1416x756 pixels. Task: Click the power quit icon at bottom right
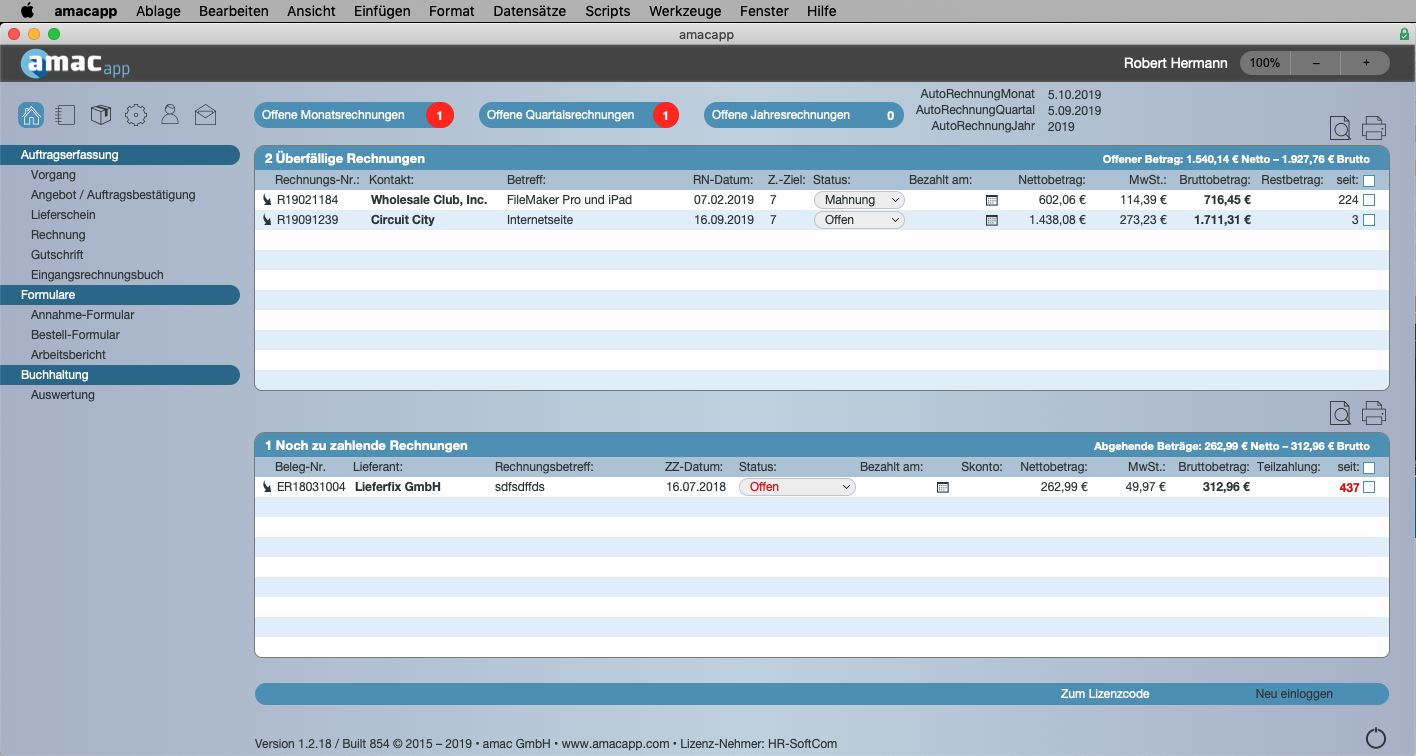coord(1376,739)
